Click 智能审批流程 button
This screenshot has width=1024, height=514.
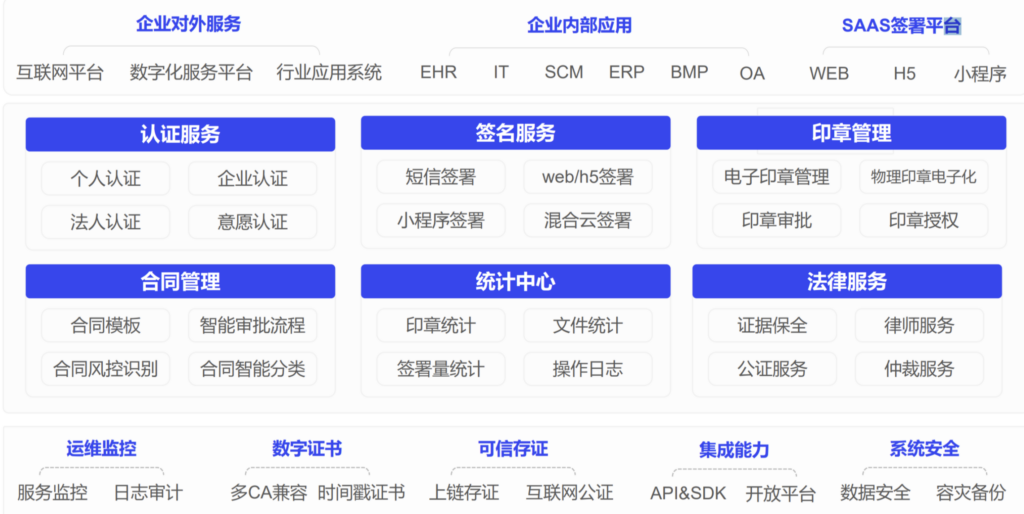coord(252,326)
